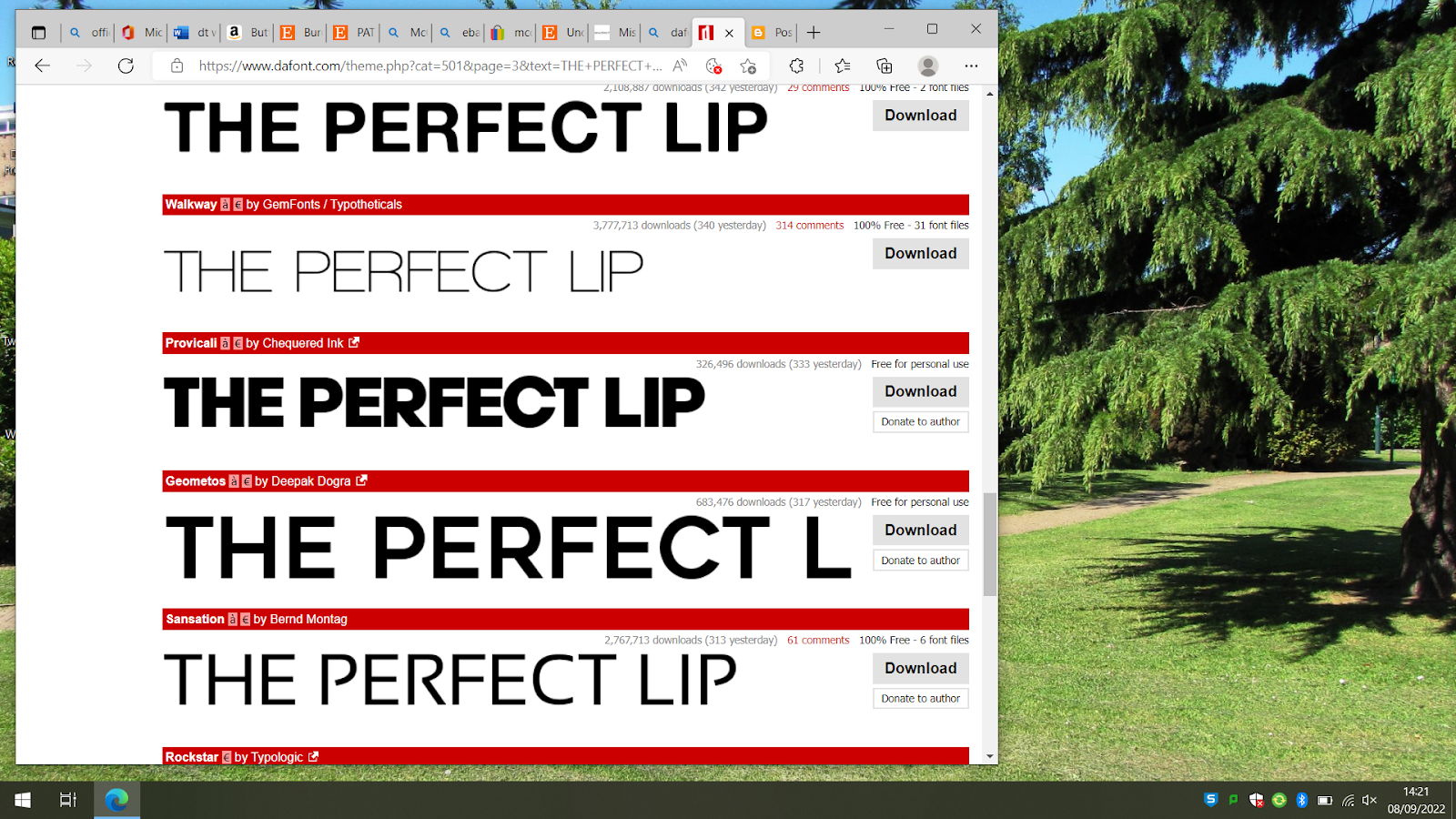Open the Windows Security tray icon
This screenshot has width=1456, height=819.
(x=1257, y=800)
